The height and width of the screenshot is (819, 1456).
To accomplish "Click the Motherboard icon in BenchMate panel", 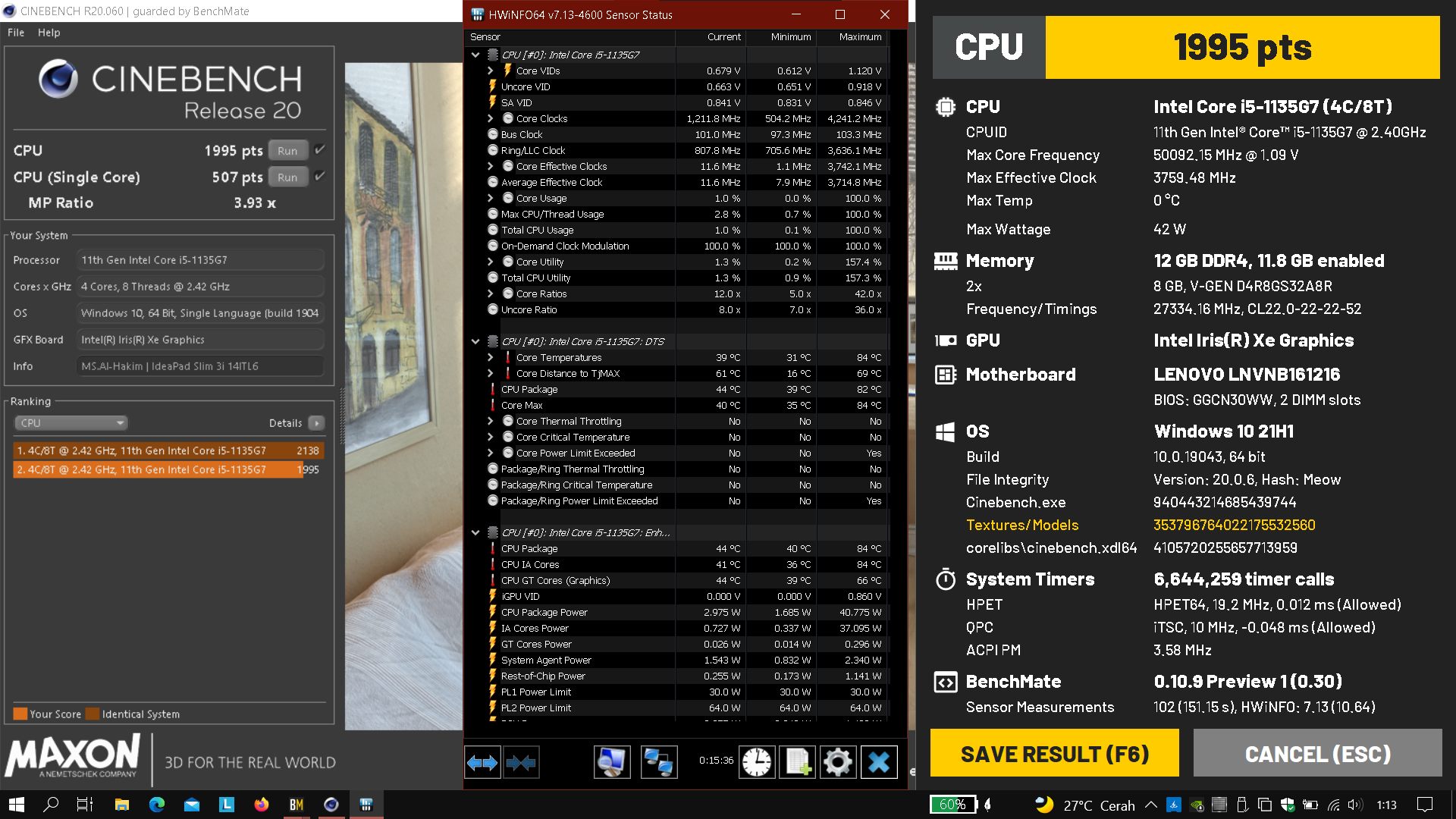I will tap(946, 375).
